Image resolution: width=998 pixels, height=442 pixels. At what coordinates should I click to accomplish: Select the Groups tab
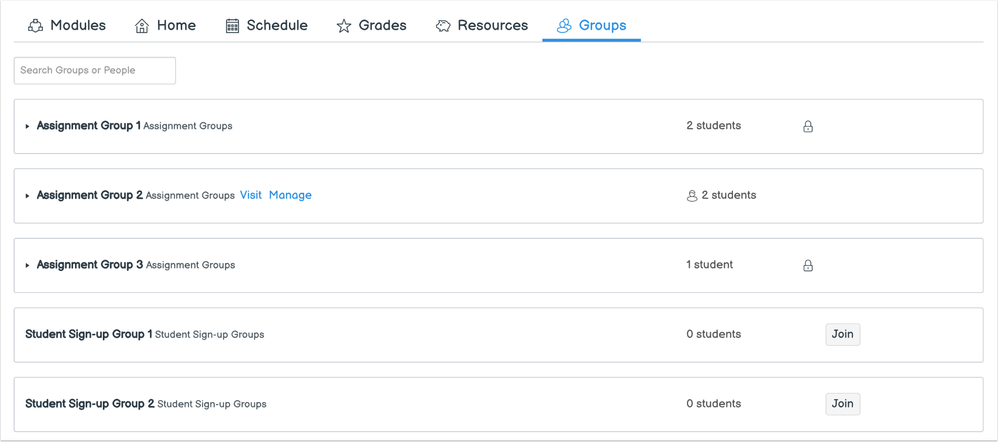591,26
